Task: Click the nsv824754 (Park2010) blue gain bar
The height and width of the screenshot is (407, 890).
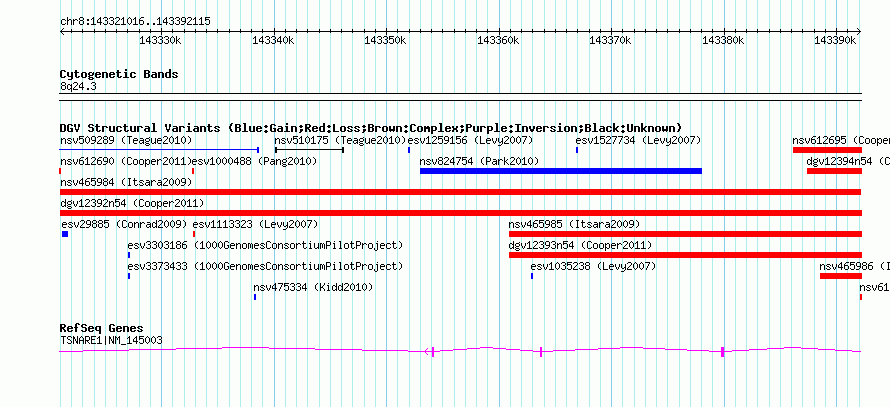Action: point(561,171)
